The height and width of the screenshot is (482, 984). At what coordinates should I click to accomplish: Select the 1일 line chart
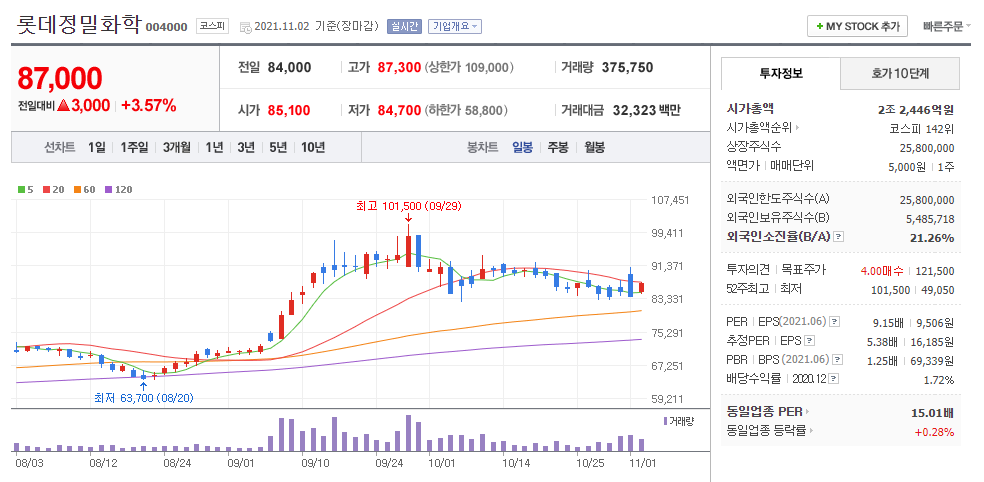tap(97, 148)
